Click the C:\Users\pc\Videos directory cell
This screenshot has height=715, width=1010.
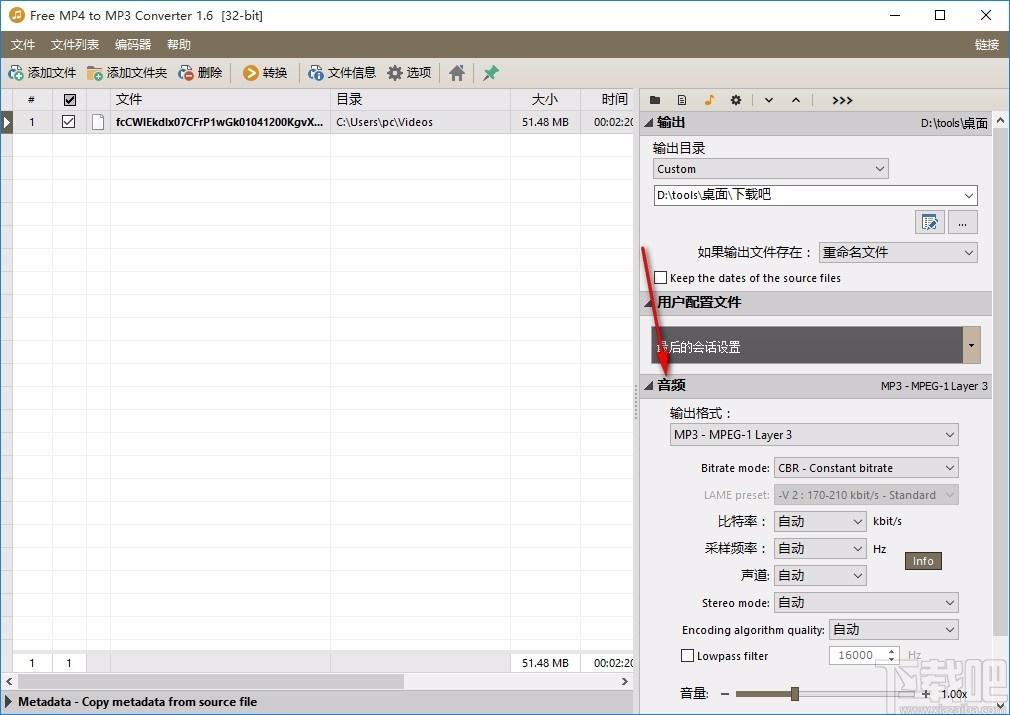click(x=420, y=122)
